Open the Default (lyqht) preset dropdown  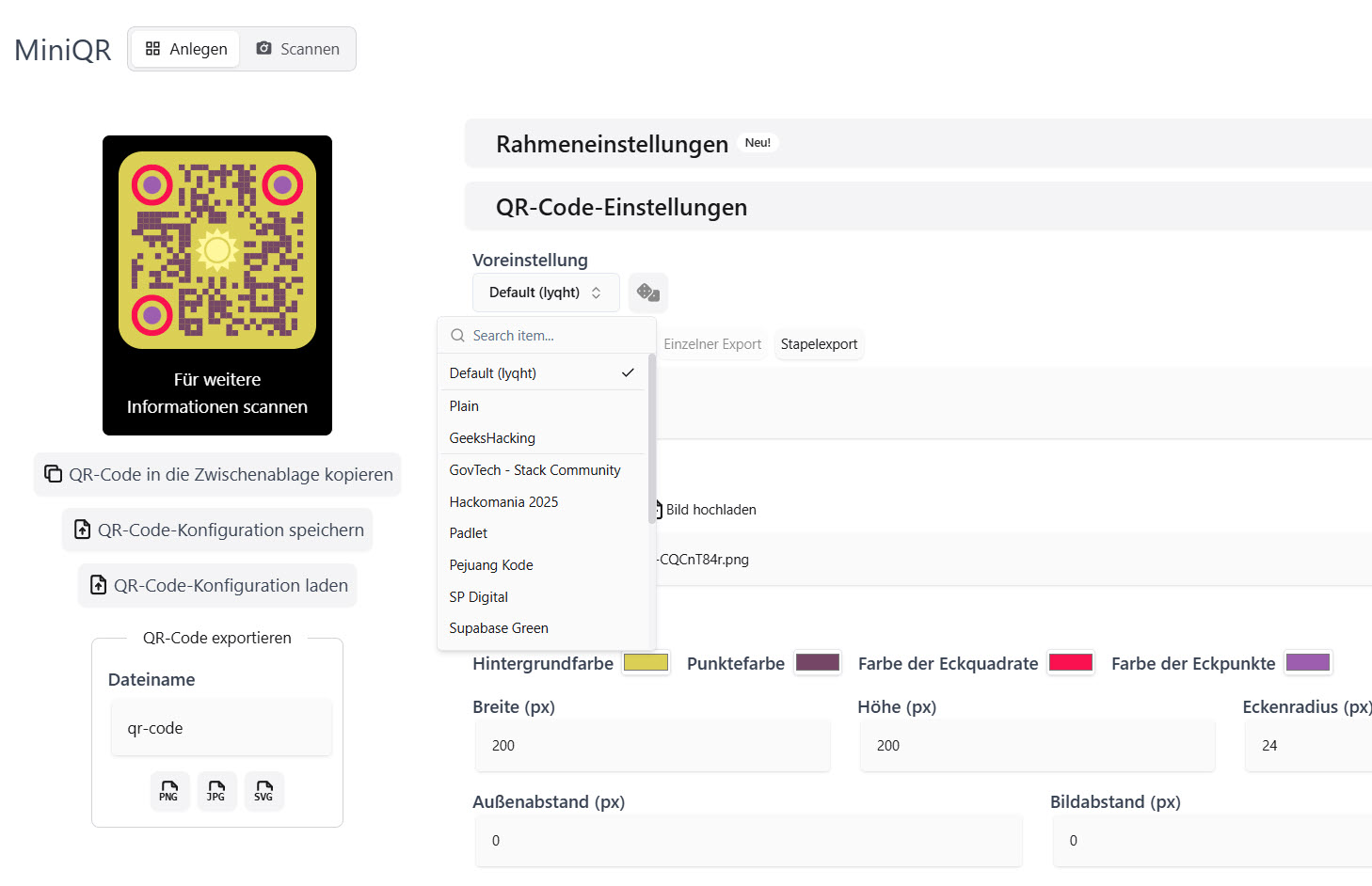[x=545, y=293]
